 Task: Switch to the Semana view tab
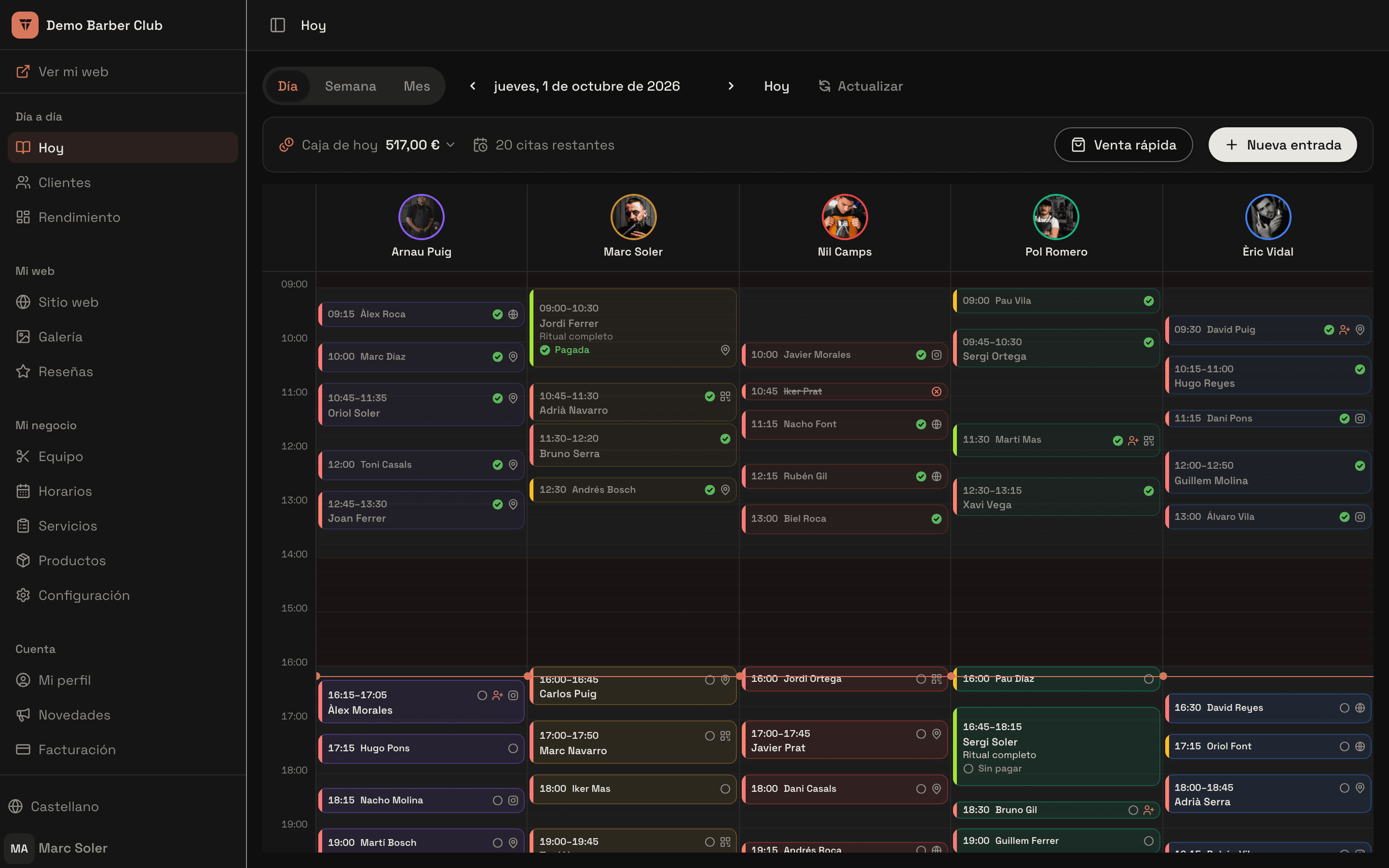click(x=351, y=86)
